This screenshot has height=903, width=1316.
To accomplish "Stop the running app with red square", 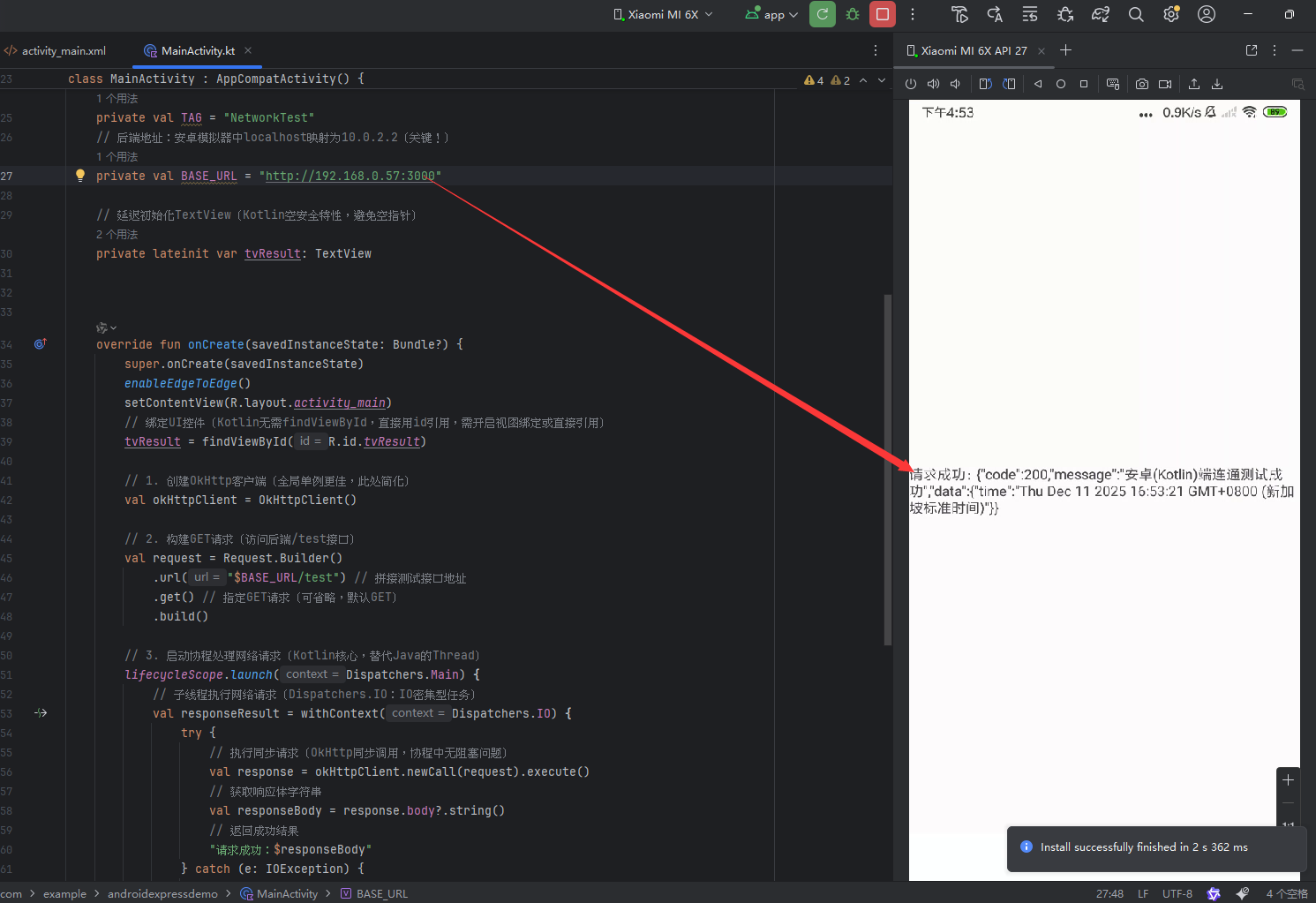I will pyautogui.click(x=883, y=14).
